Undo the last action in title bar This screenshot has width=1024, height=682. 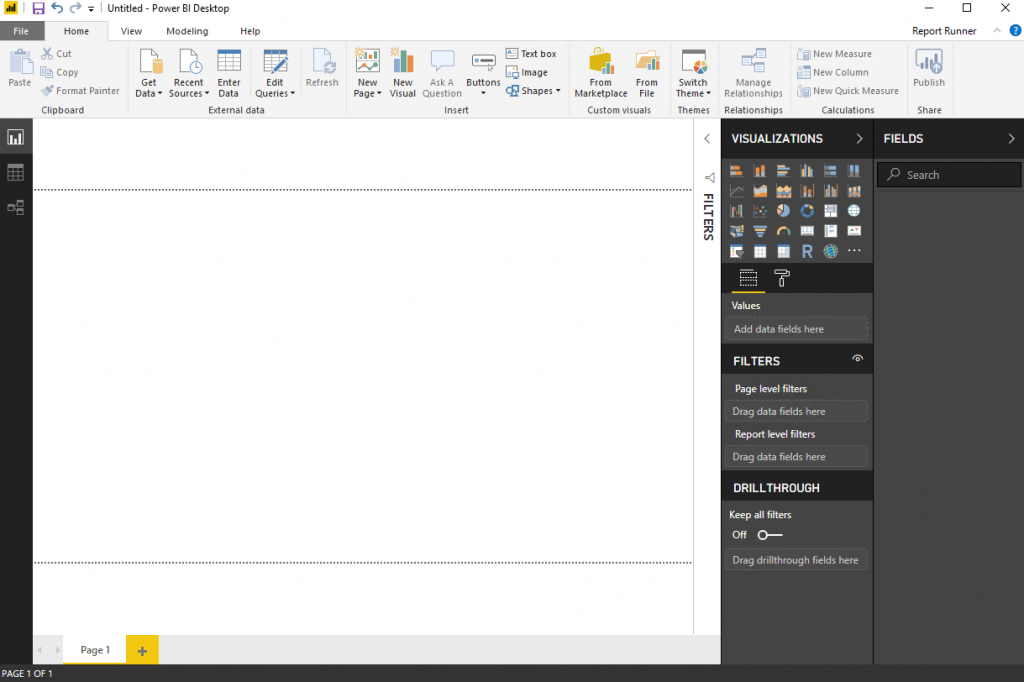[x=57, y=8]
